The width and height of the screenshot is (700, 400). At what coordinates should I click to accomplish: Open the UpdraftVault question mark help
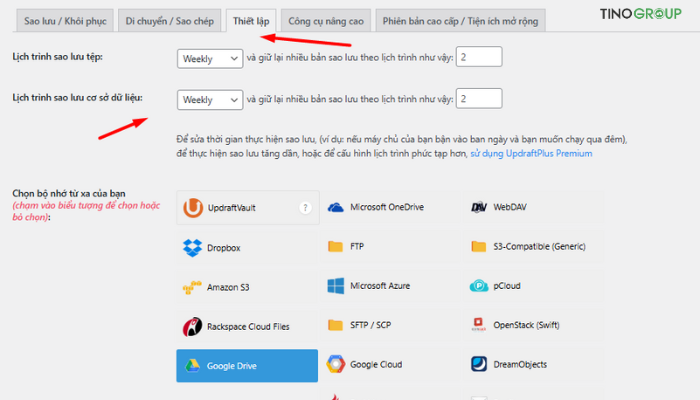(x=305, y=208)
